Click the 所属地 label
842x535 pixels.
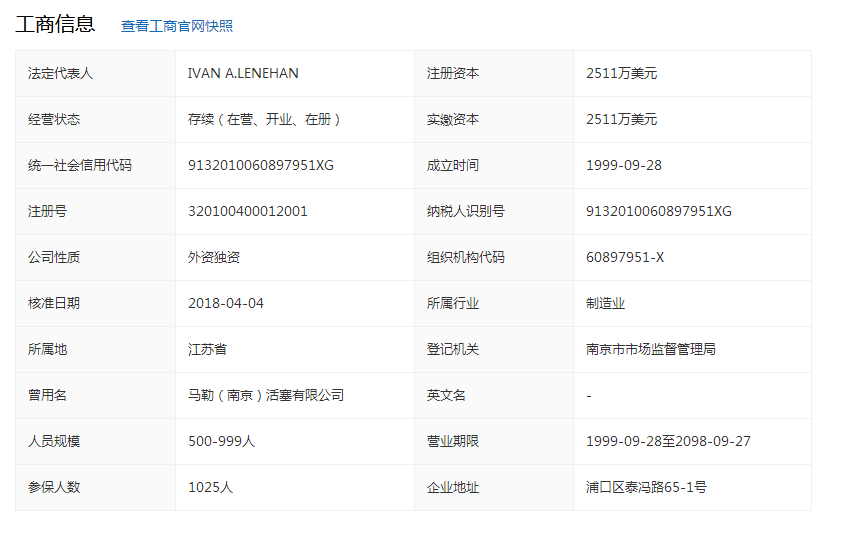pyautogui.click(x=47, y=349)
